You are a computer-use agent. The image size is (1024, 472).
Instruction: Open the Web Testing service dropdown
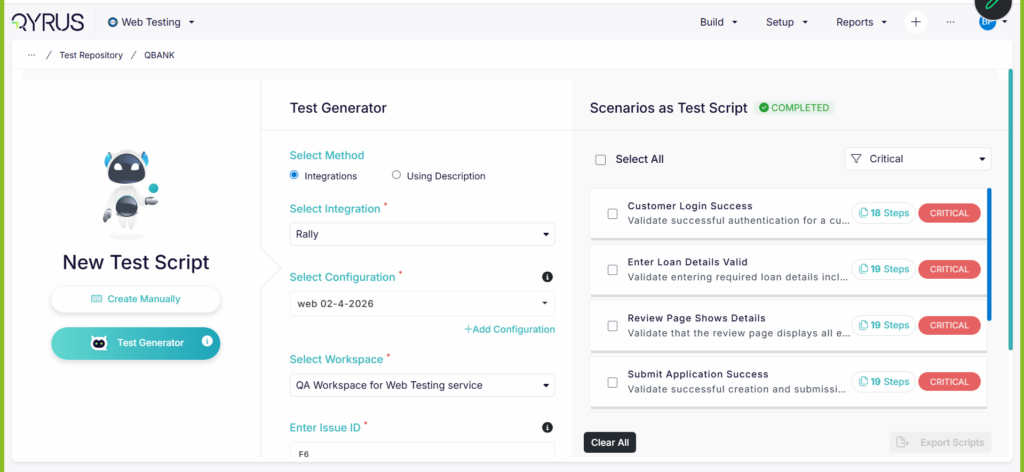pos(152,22)
